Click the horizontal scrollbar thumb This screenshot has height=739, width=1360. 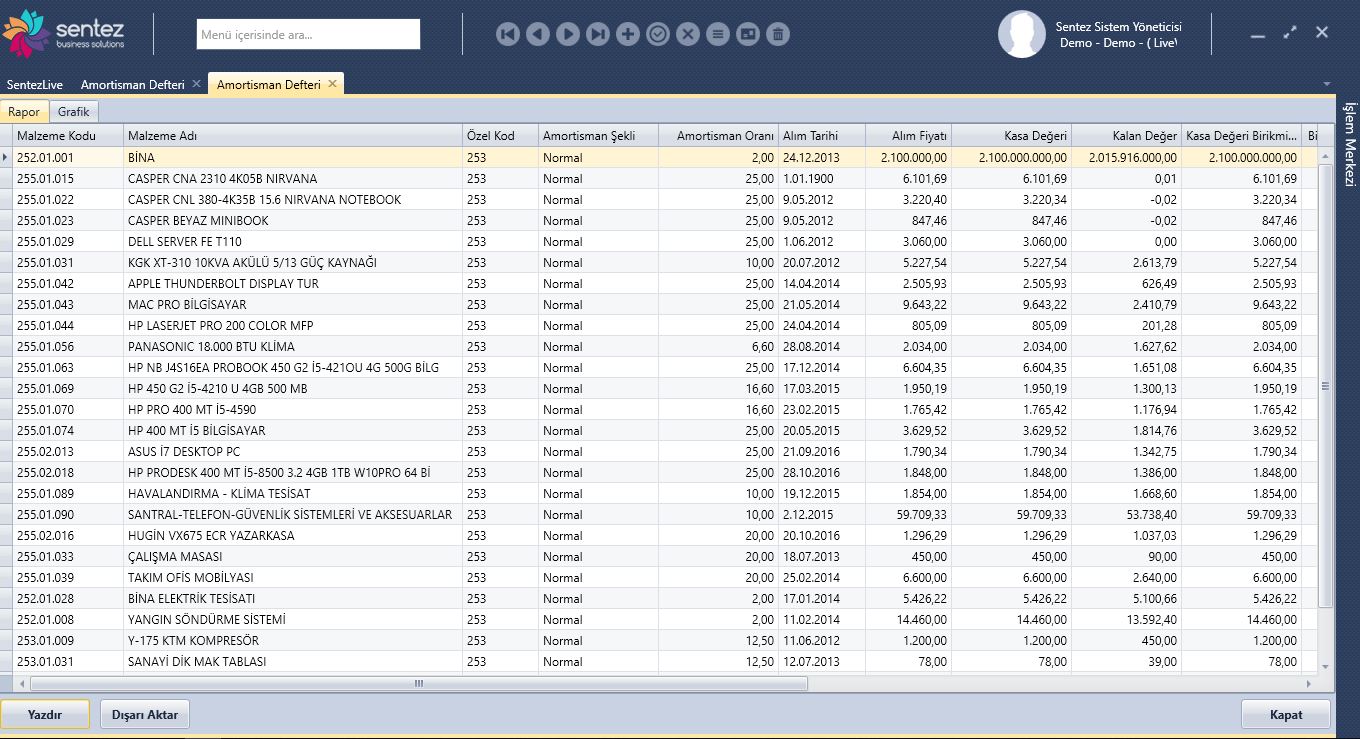tap(418, 684)
